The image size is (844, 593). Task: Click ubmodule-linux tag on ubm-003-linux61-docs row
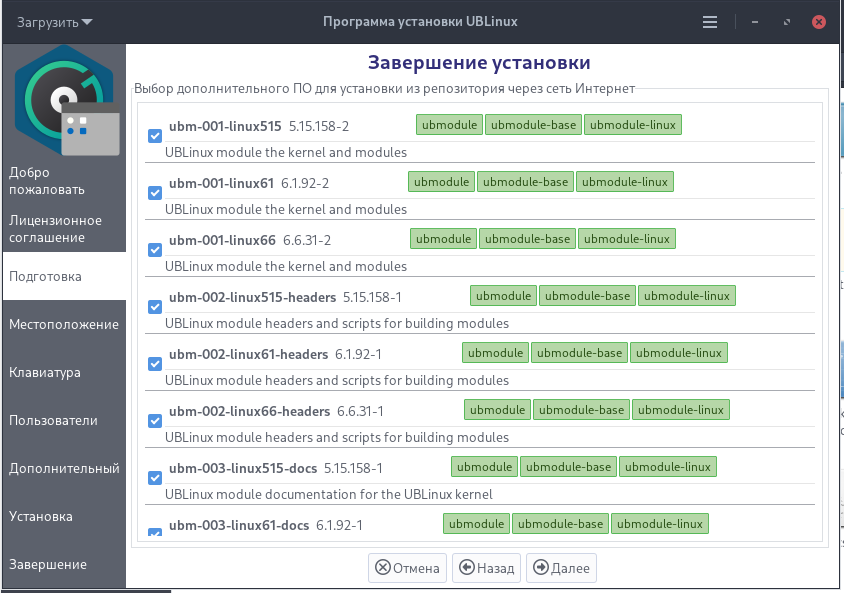[x=660, y=524]
